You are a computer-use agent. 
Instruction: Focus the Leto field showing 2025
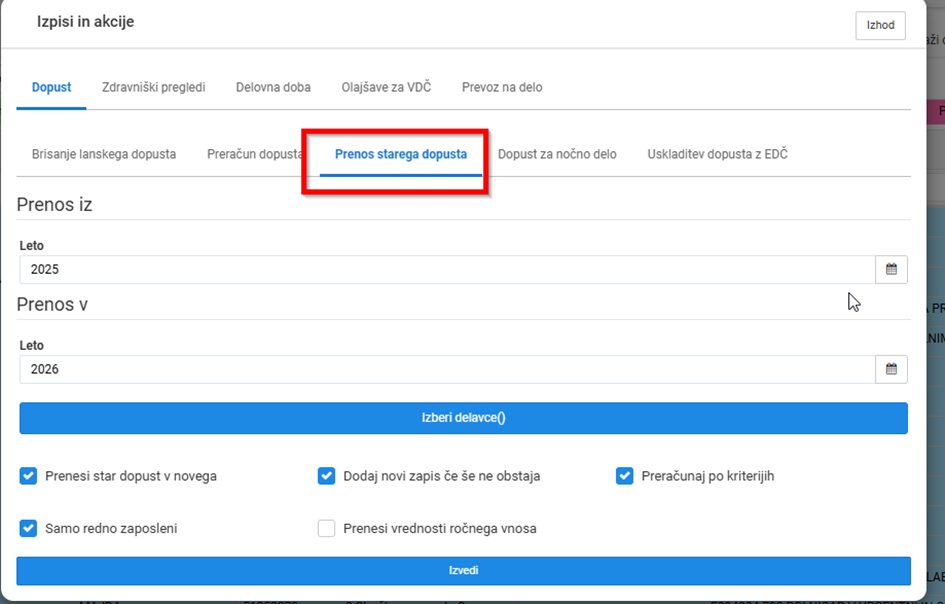pyautogui.click(x=447, y=269)
